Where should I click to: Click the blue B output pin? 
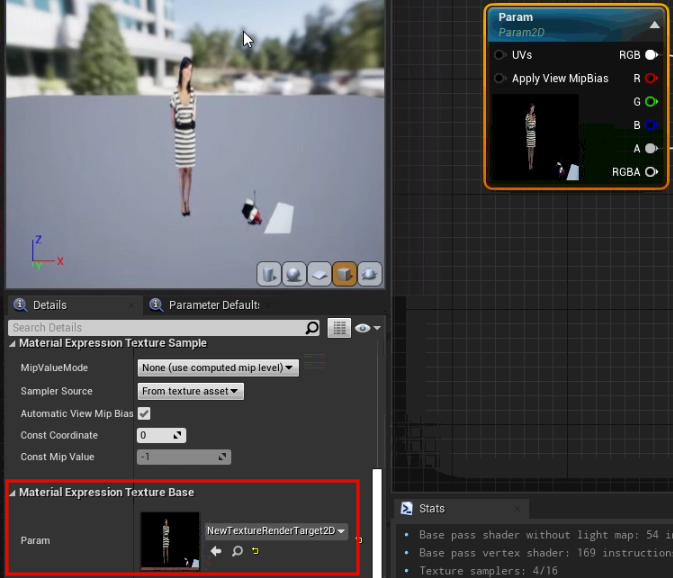(x=651, y=125)
